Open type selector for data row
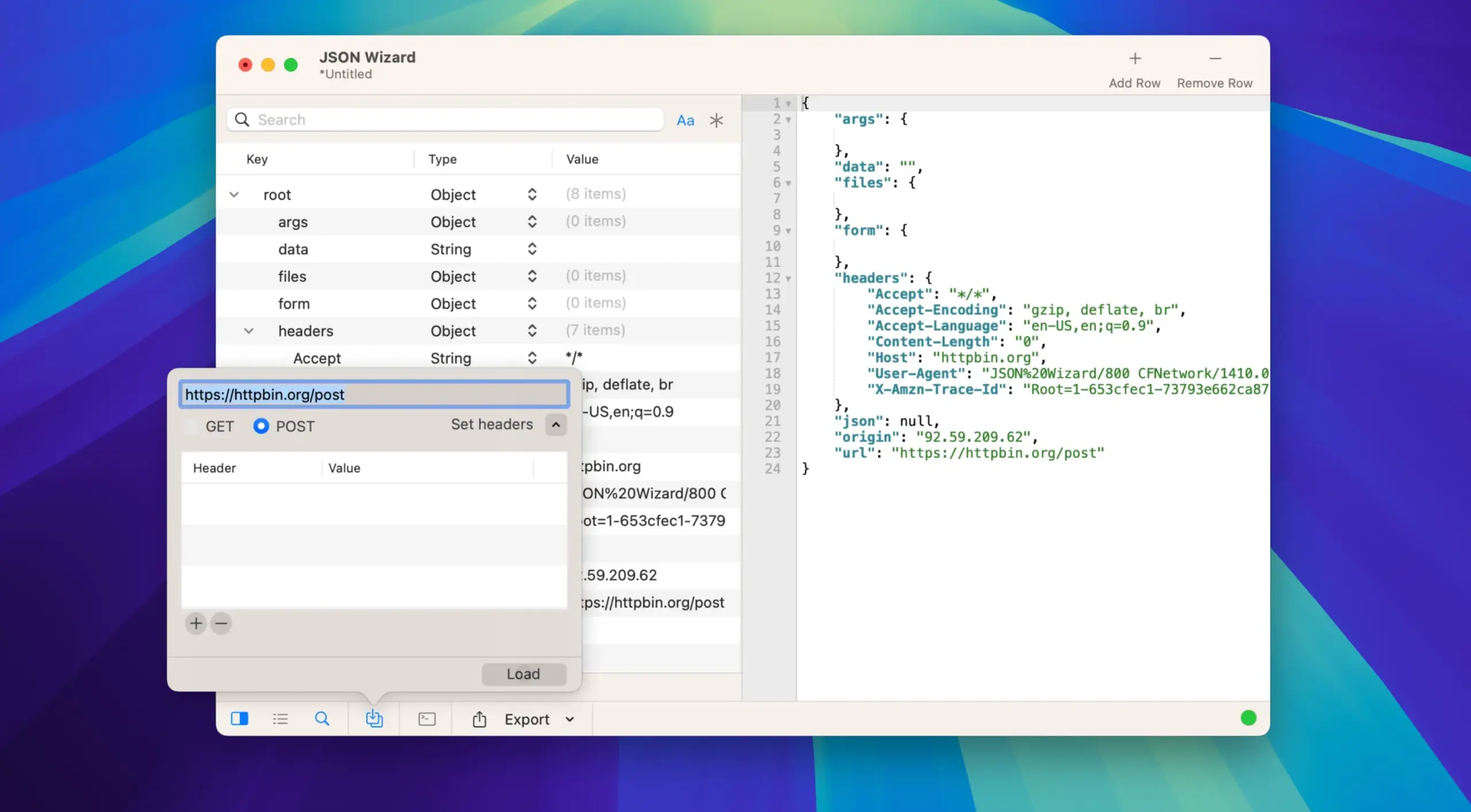1471x812 pixels. click(x=532, y=249)
